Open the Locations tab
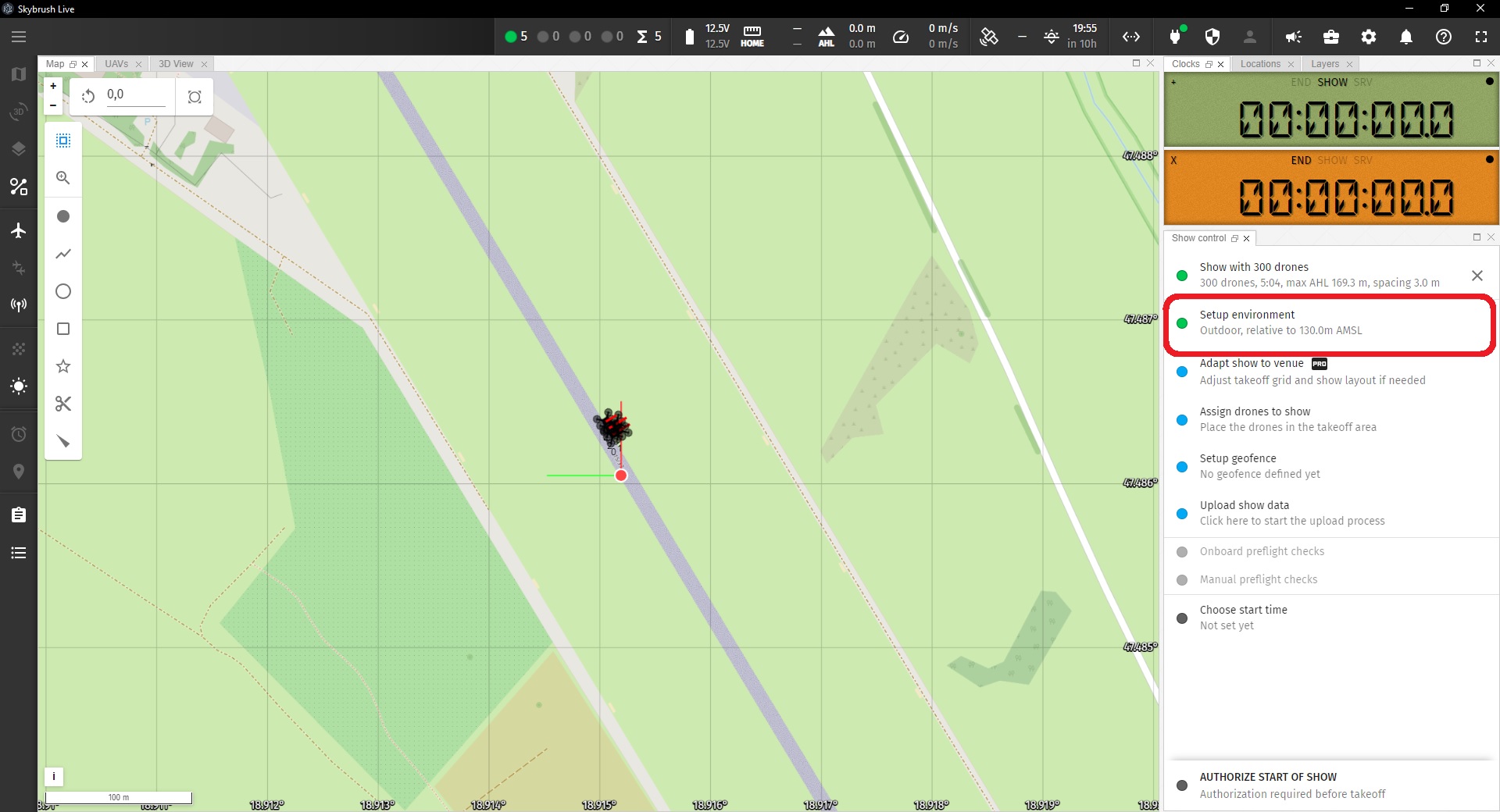 coord(1260,64)
